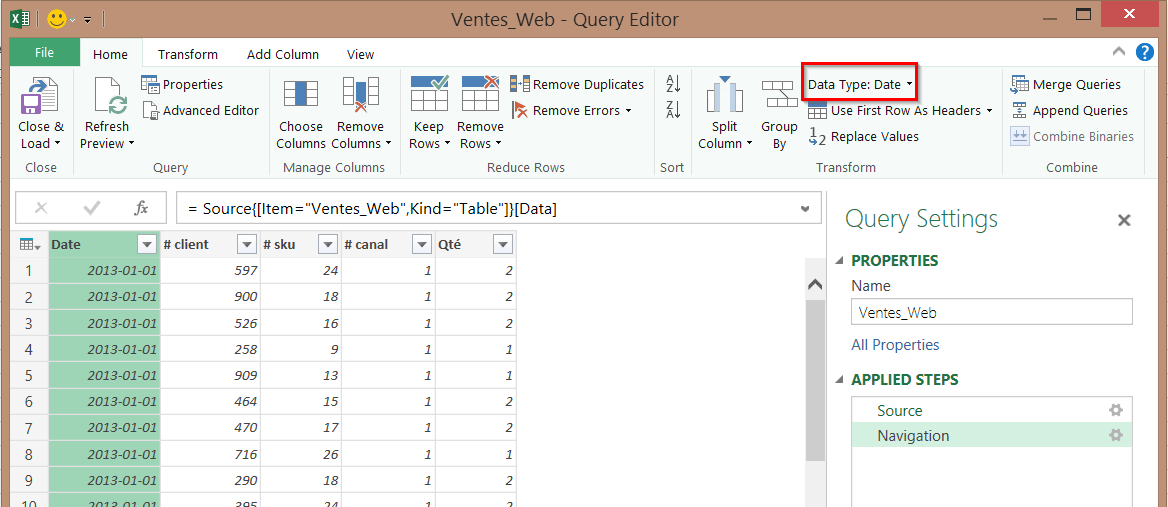
Task: Open the Qté column filter dropdown
Action: tap(502, 245)
